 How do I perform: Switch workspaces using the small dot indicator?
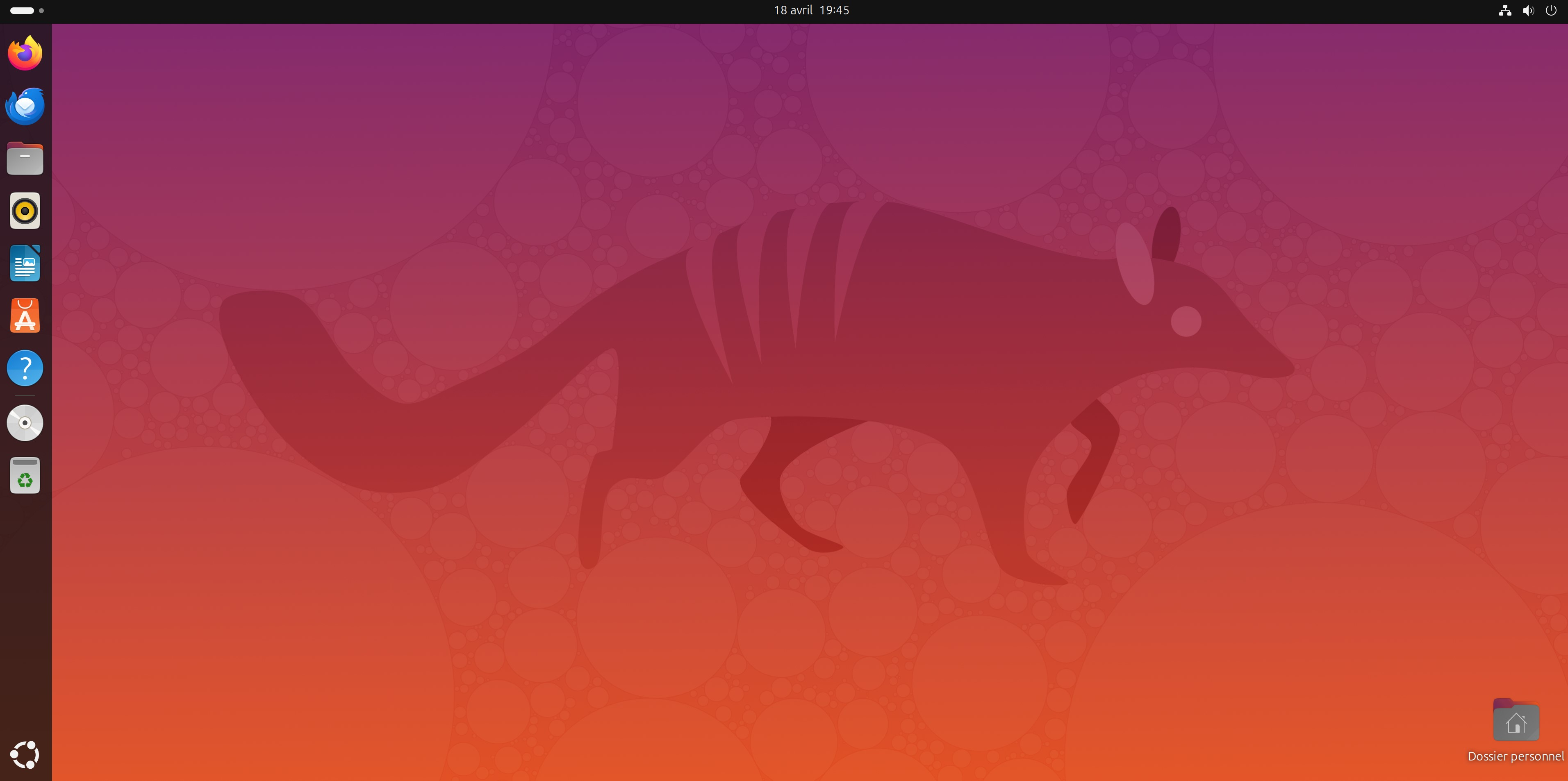click(41, 10)
